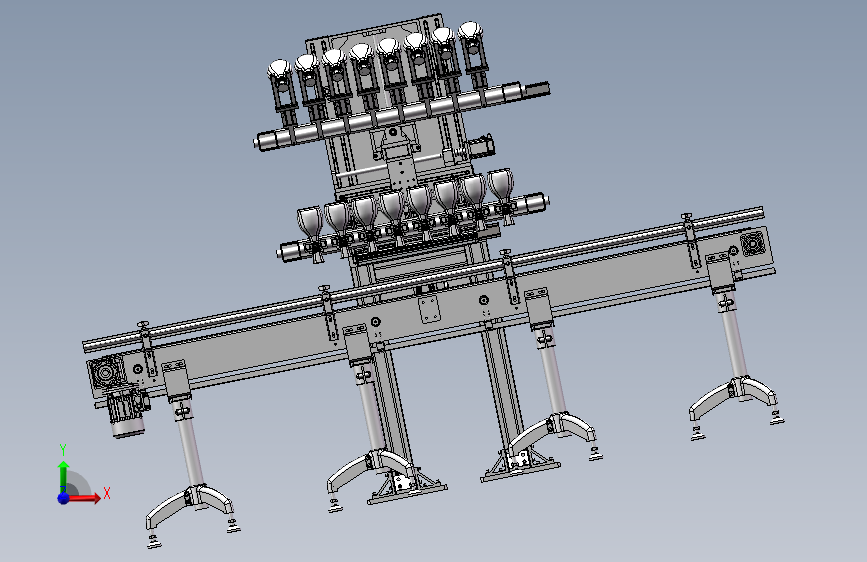Click the red X axis arrow of the triad
867x562 pixels.
coord(84,498)
